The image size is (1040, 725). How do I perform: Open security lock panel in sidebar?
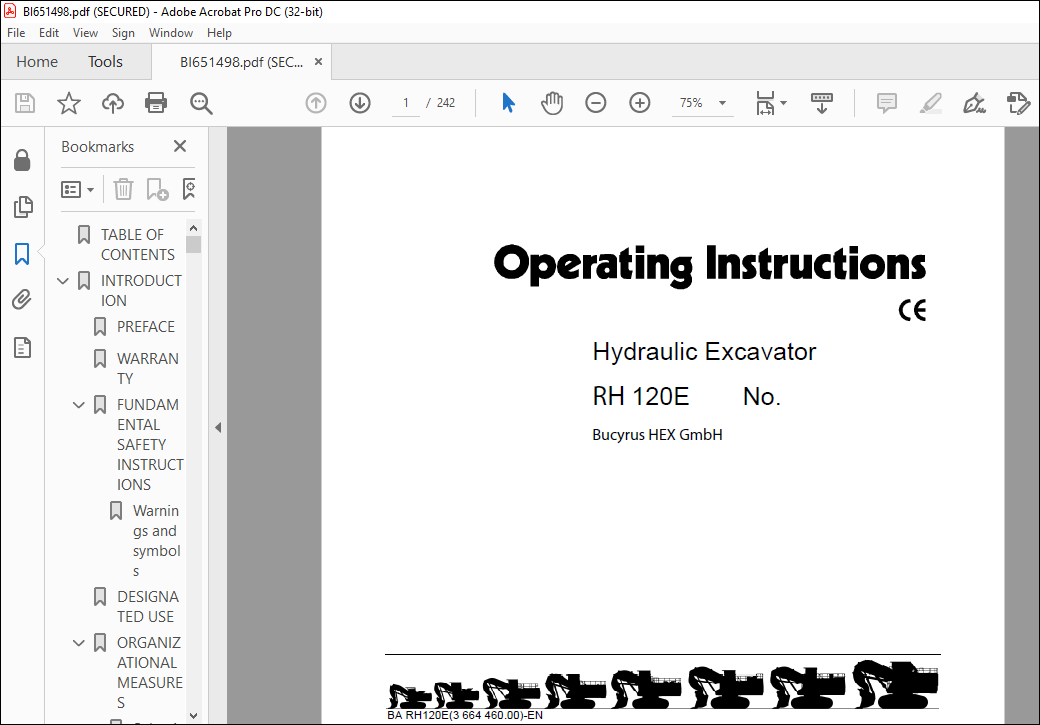click(22, 160)
